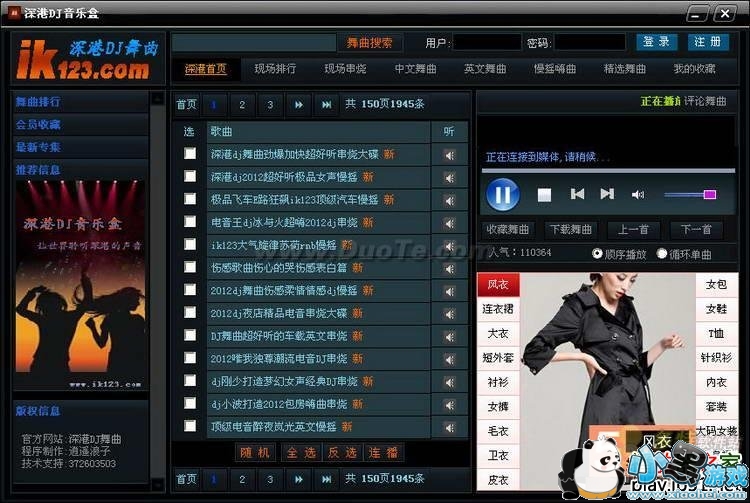The width and height of the screenshot is (750, 503).
Task: Tick checkbox beside 顶级电音醉夜岚光英文慢摇
Action: tap(190, 426)
